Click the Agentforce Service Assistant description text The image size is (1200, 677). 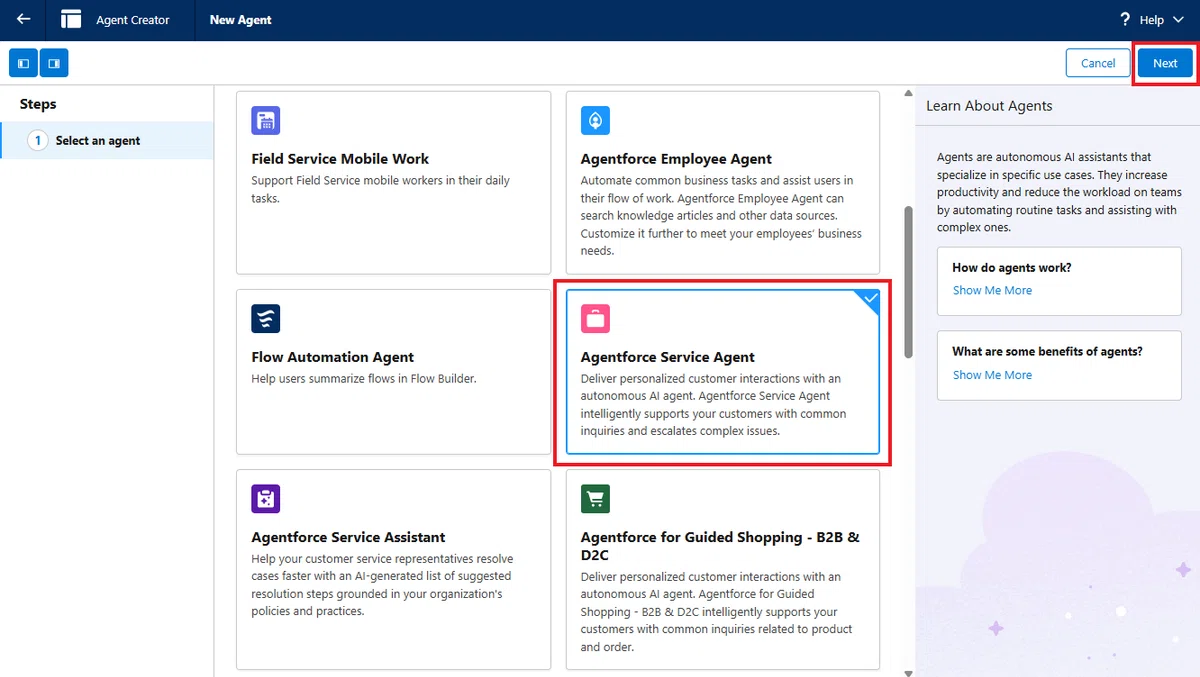(x=382, y=585)
